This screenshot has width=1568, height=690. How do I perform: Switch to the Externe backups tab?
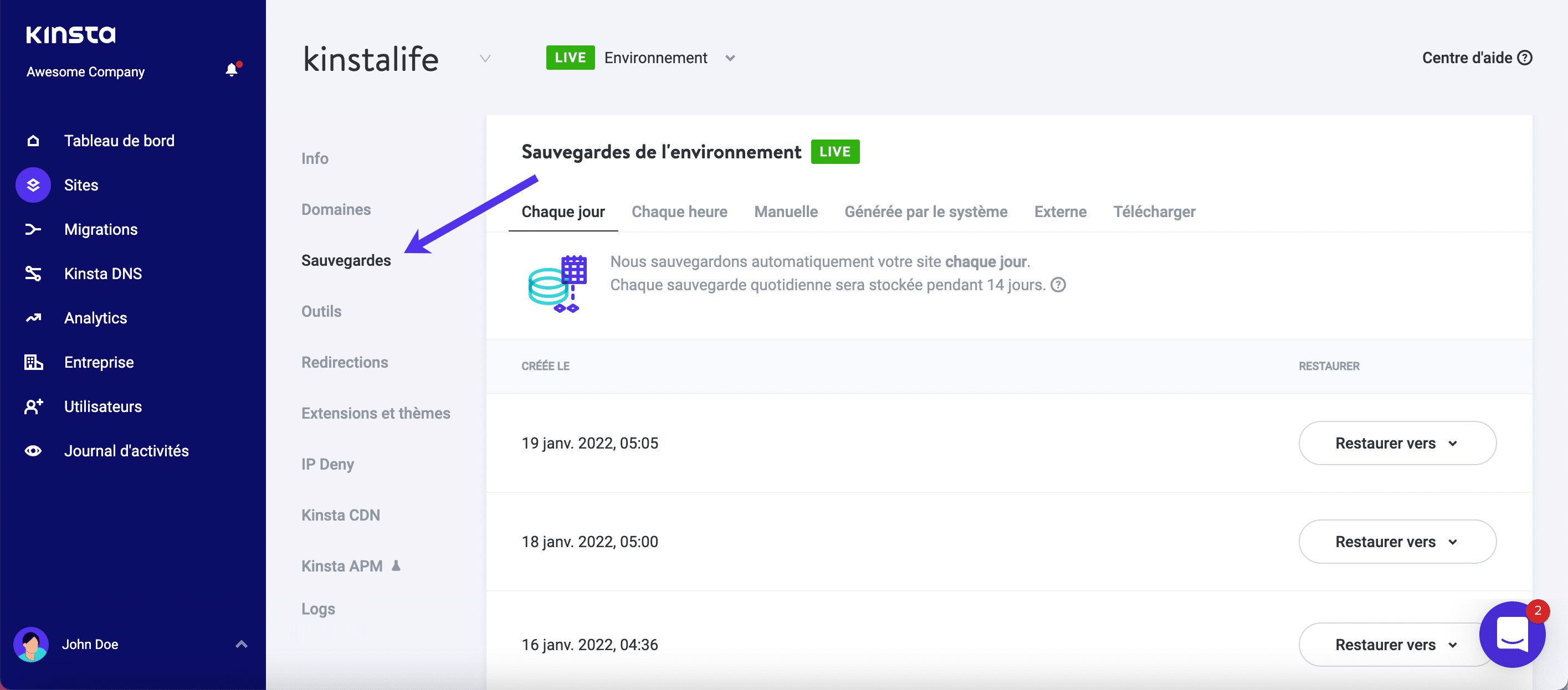coord(1060,211)
